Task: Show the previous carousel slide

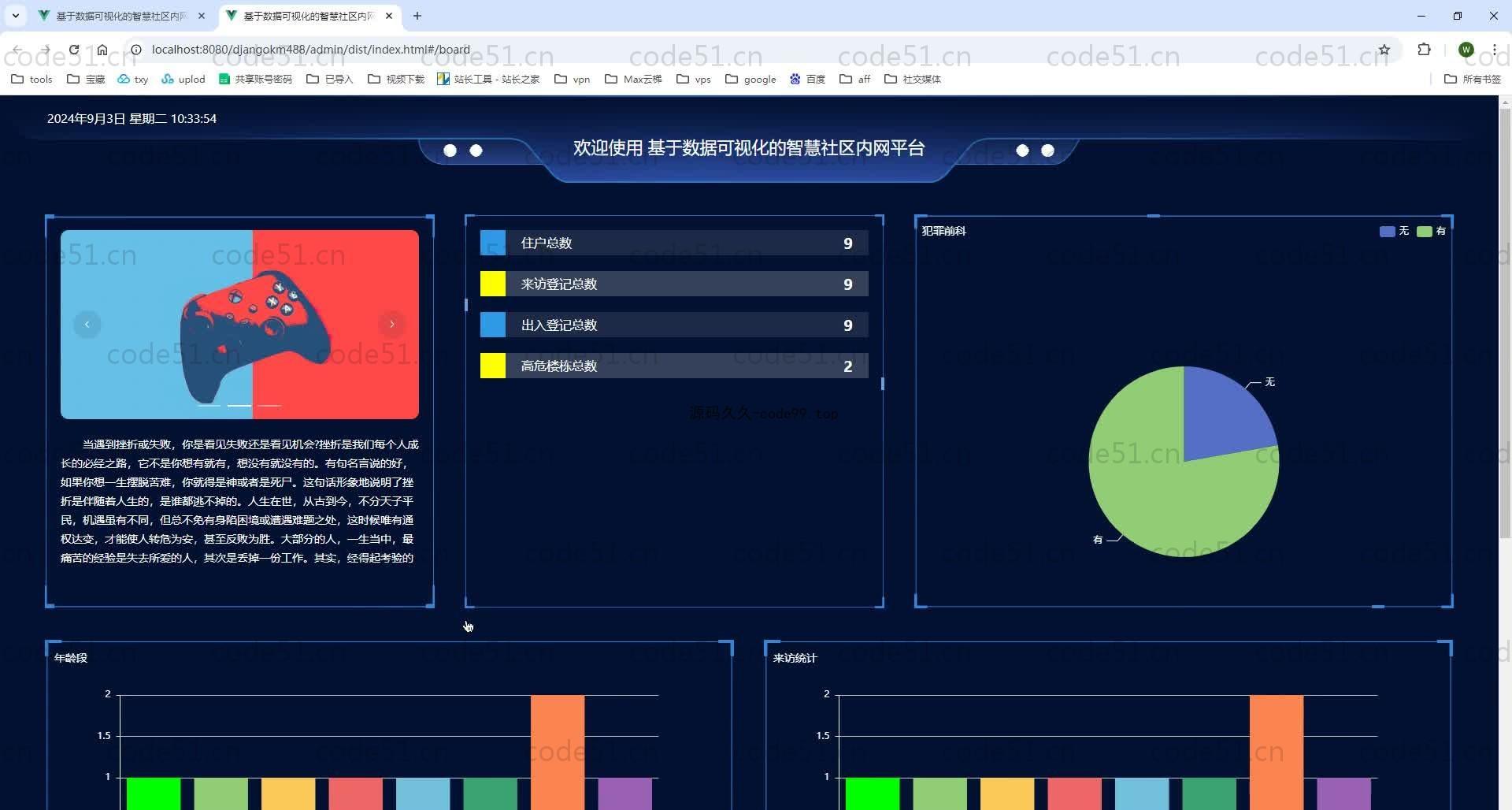Action: 87,324
